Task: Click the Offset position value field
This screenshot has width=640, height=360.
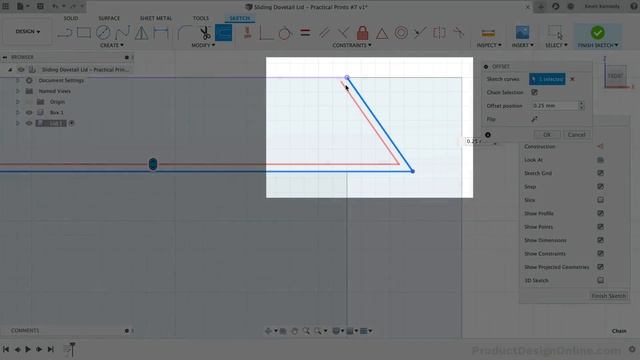Action: [556, 106]
